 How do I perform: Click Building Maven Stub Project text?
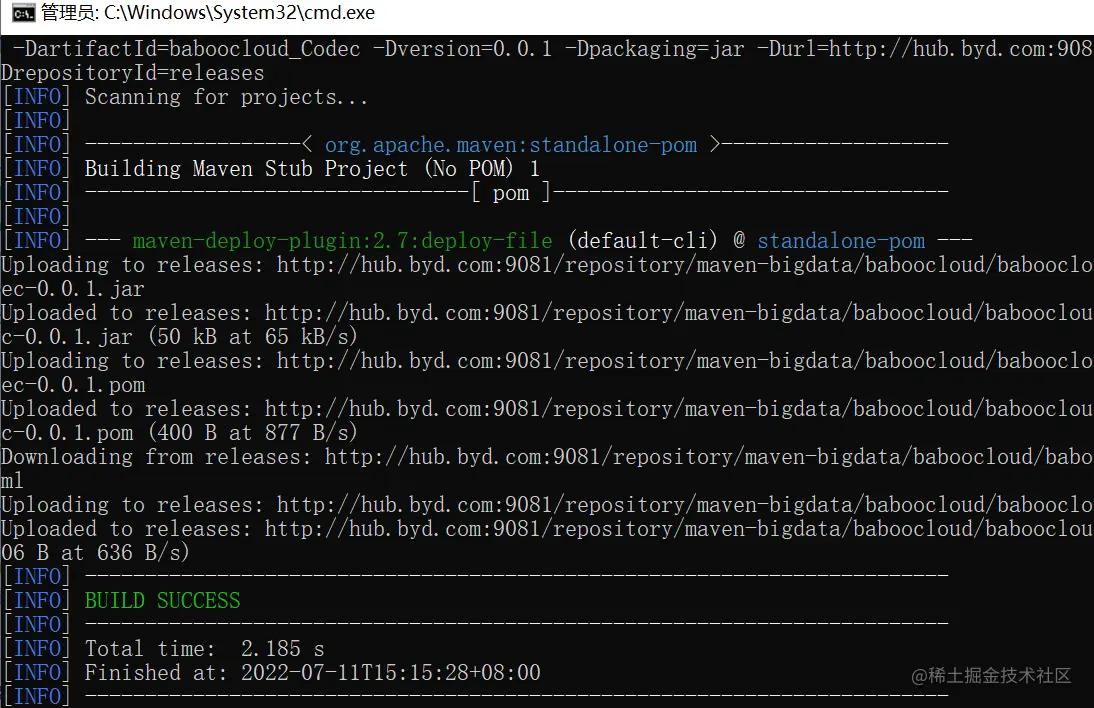coord(246,169)
